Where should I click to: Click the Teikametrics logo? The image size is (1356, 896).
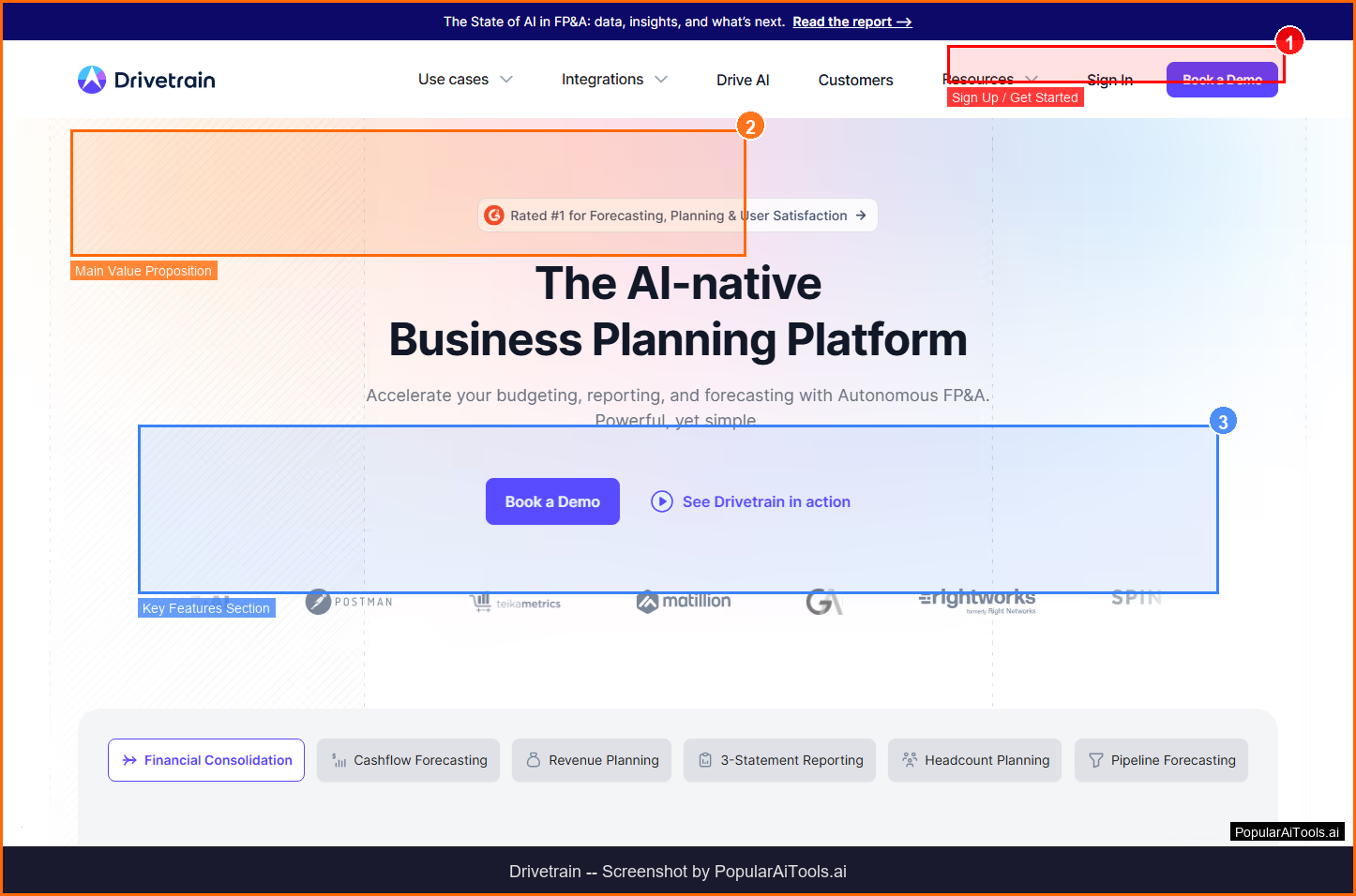(516, 603)
